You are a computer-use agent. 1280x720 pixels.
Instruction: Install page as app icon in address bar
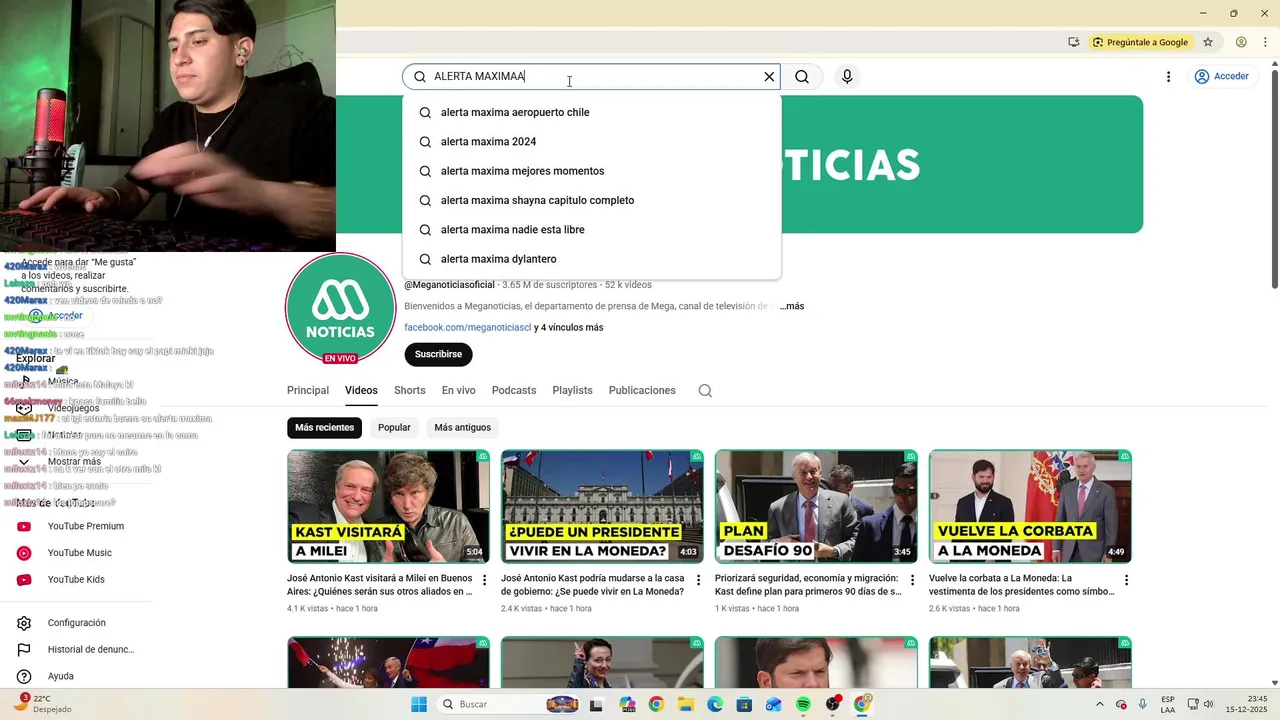(1073, 42)
